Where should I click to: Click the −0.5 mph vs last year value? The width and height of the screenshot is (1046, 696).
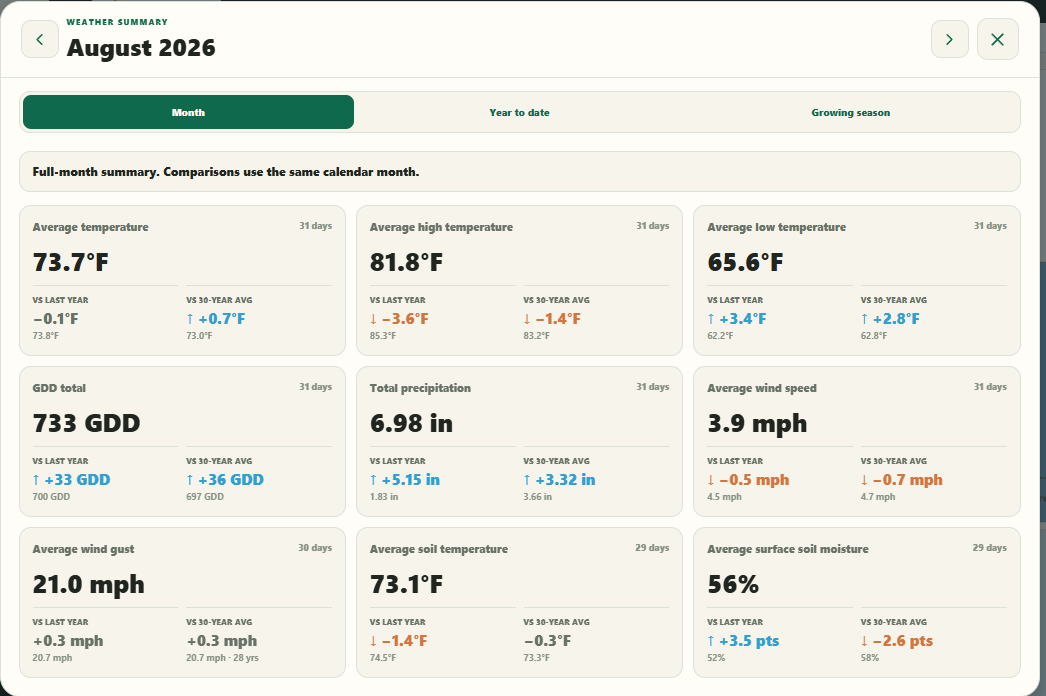pyautogui.click(x=748, y=480)
